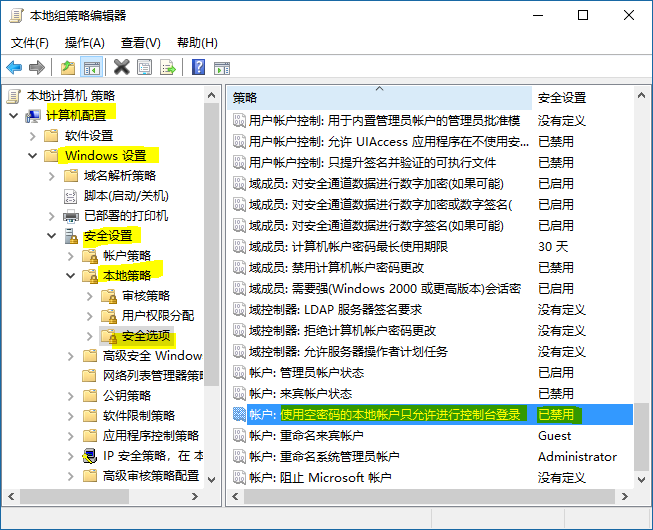Image resolution: width=653 pixels, height=530 pixels.
Task: Click the blue Help toolbar icon
Action: point(198,67)
